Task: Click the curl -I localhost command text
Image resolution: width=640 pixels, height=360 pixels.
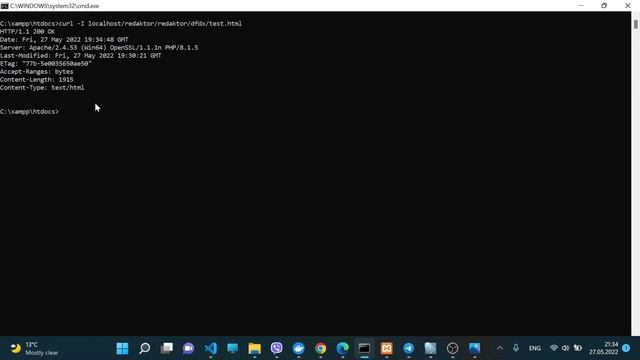Action: [150, 24]
